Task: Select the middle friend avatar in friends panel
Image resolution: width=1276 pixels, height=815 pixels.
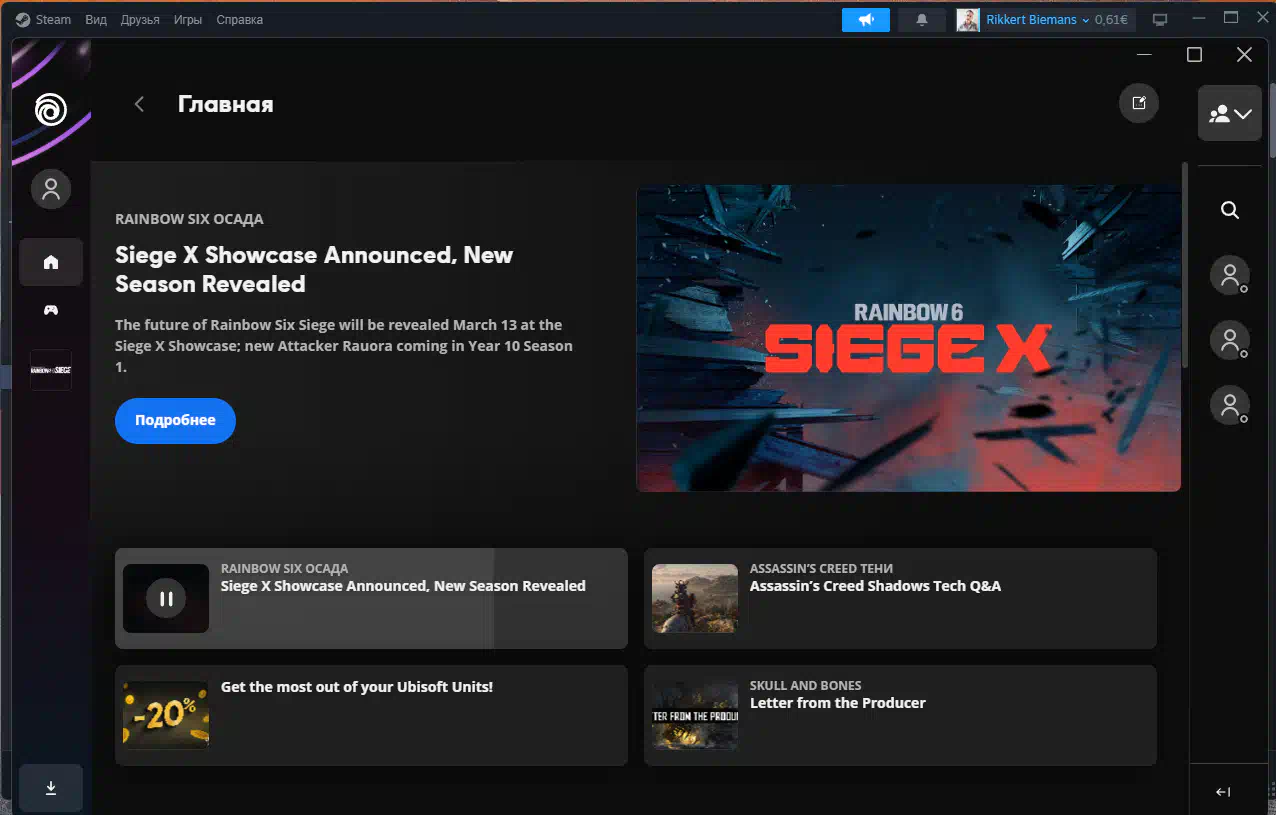Action: [x=1230, y=339]
